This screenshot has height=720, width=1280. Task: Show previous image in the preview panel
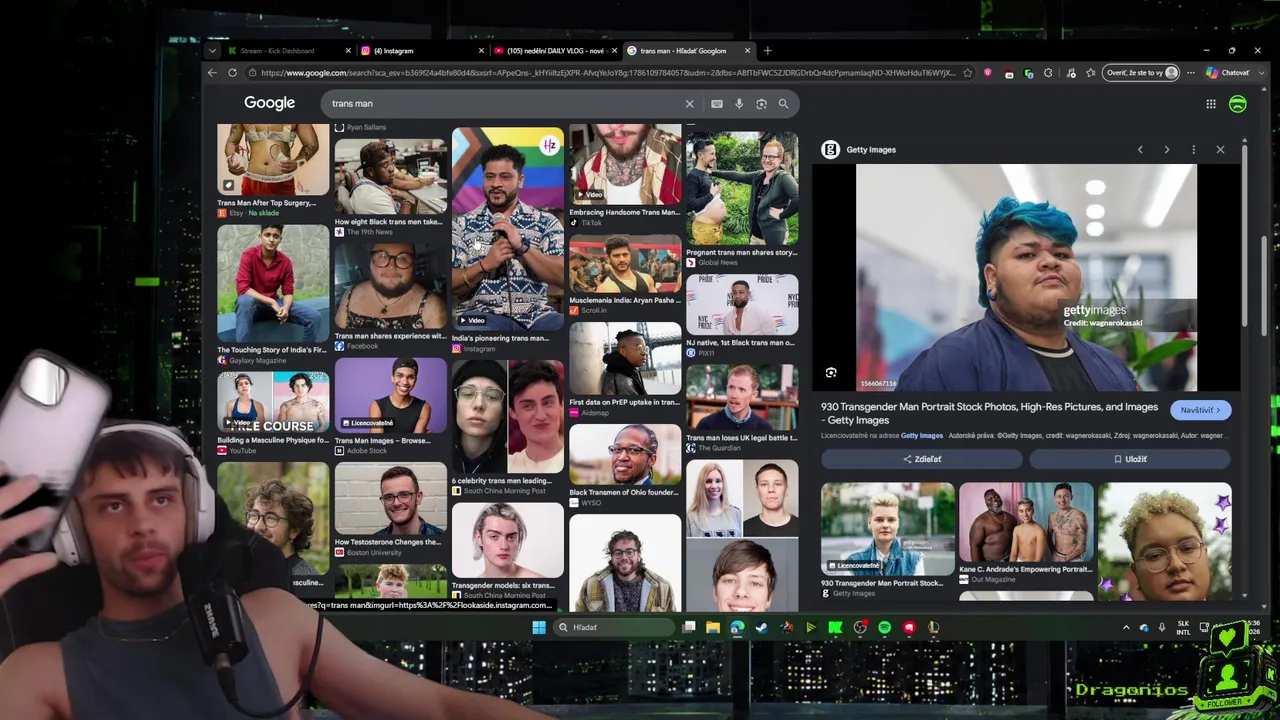[1140, 150]
